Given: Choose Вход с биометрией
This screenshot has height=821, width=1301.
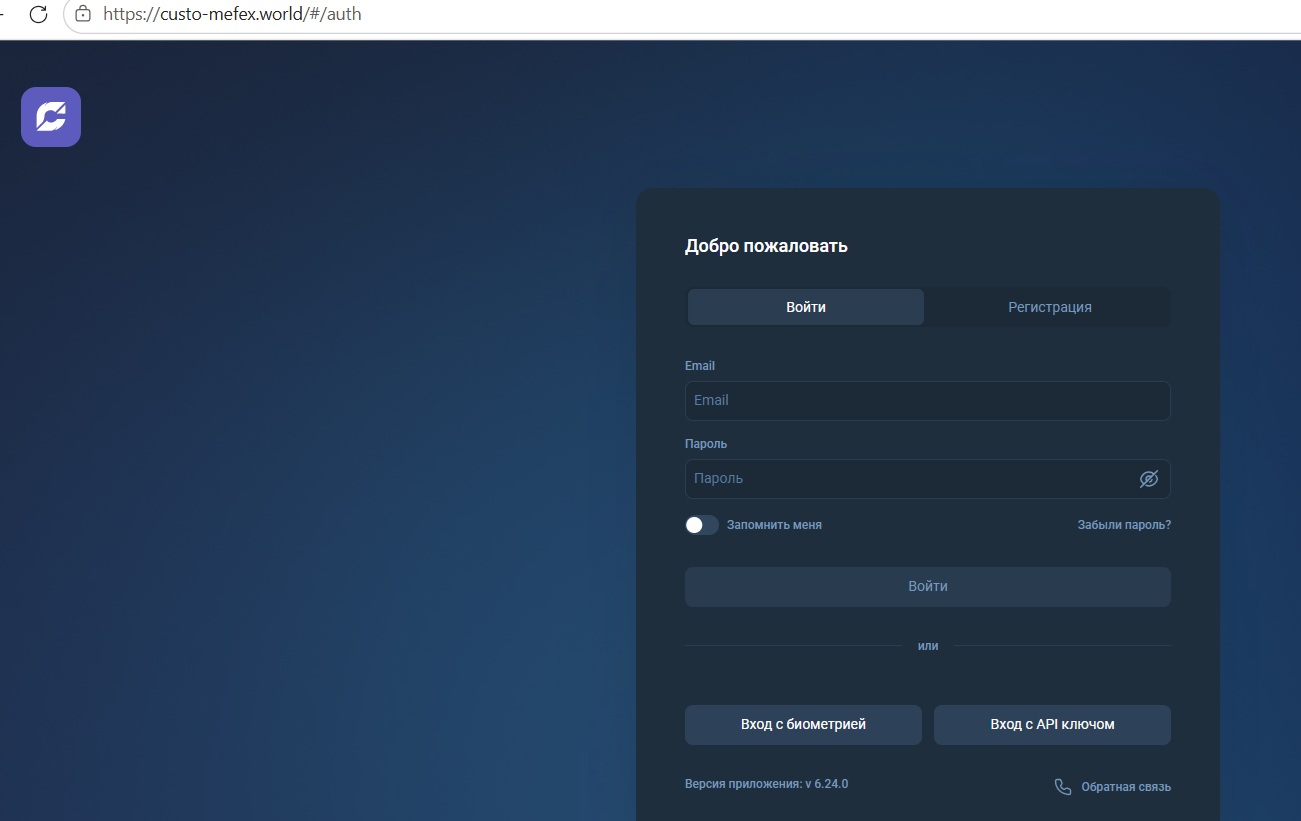Looking at the screenshot, I should click(803, 725).
